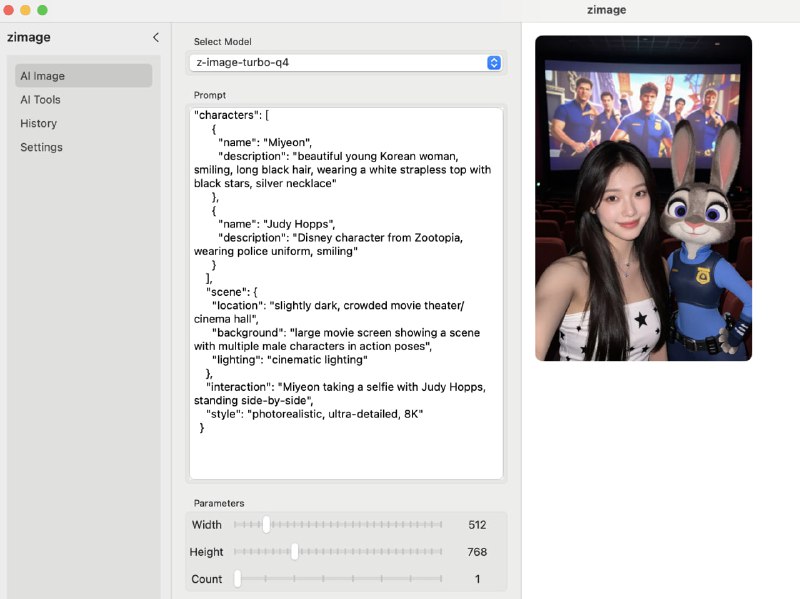
Task: Open the Select Model dropdown
Action: coord(345,61)
